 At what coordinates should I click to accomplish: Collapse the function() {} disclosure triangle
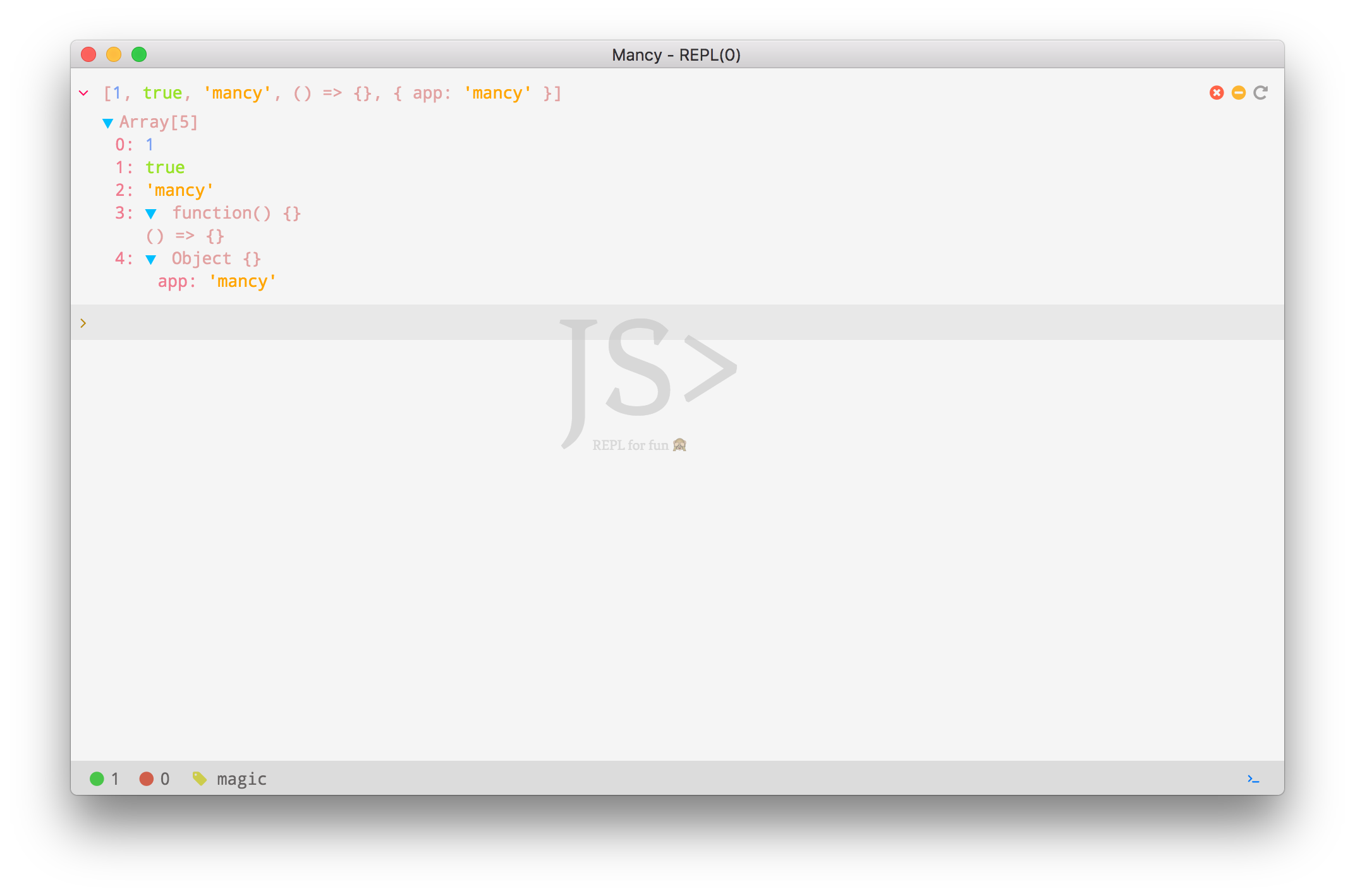pos(151,214)
